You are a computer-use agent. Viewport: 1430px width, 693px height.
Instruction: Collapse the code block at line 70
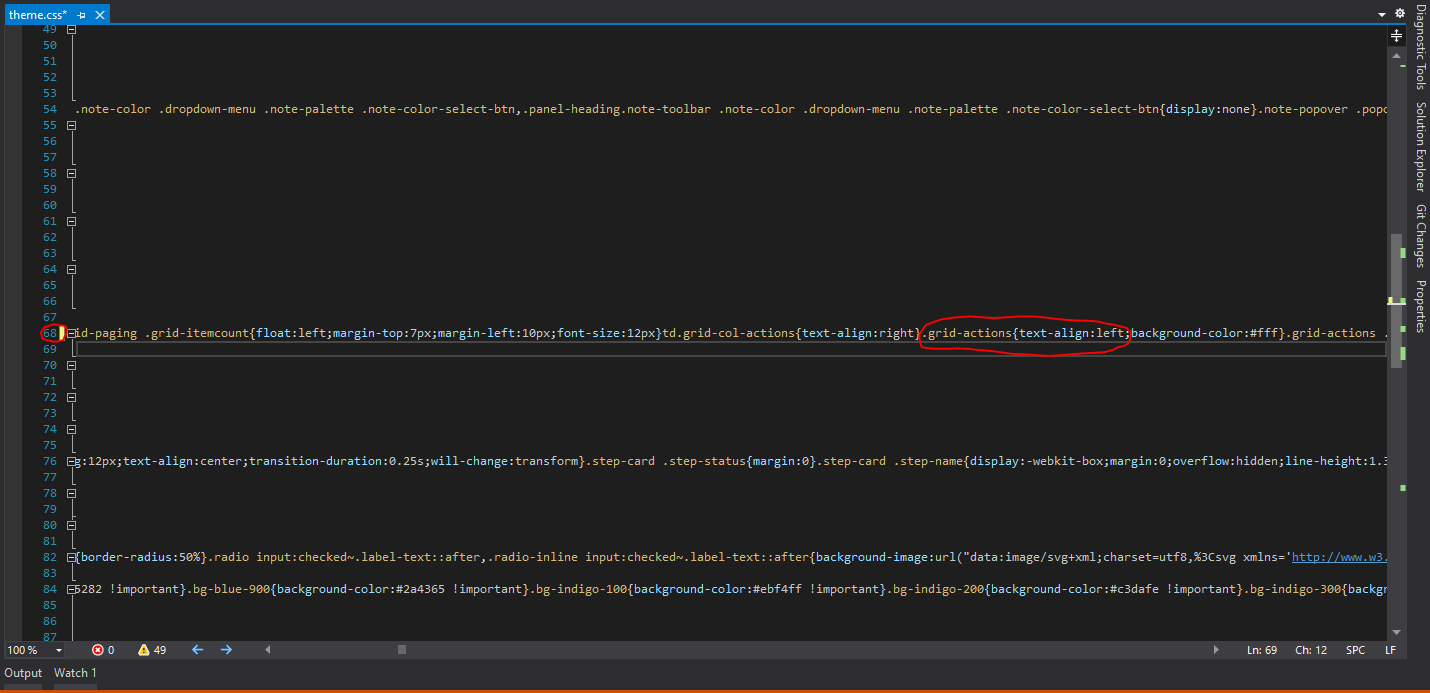pos(71,365)
